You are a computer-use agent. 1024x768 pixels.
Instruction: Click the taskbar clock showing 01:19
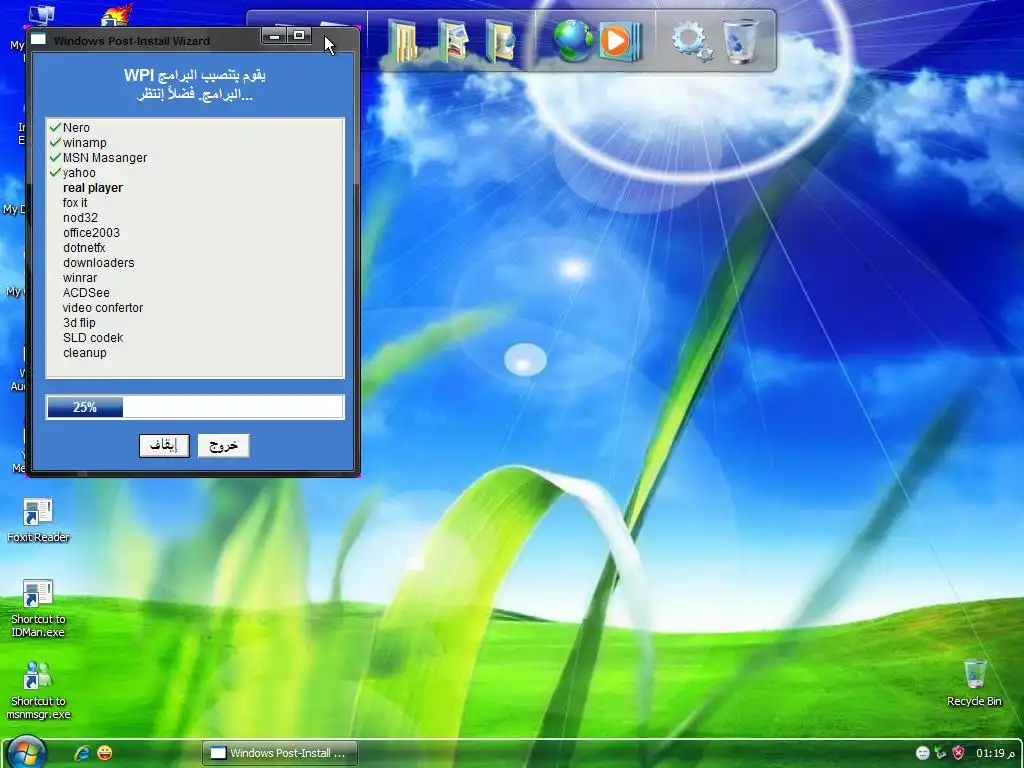(x=995, y=753)
